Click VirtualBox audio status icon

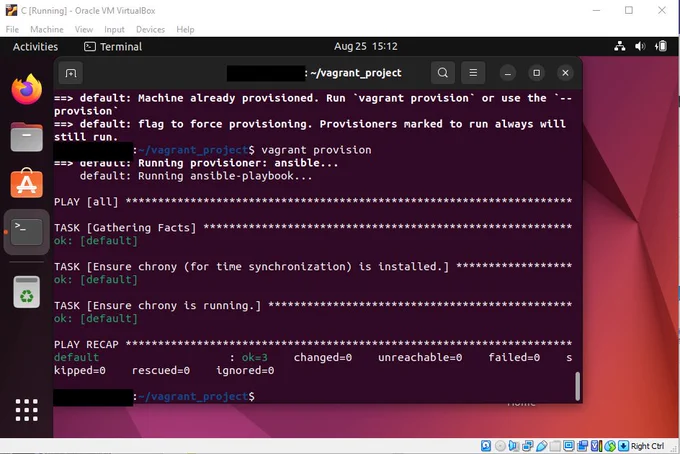[514, 446]
